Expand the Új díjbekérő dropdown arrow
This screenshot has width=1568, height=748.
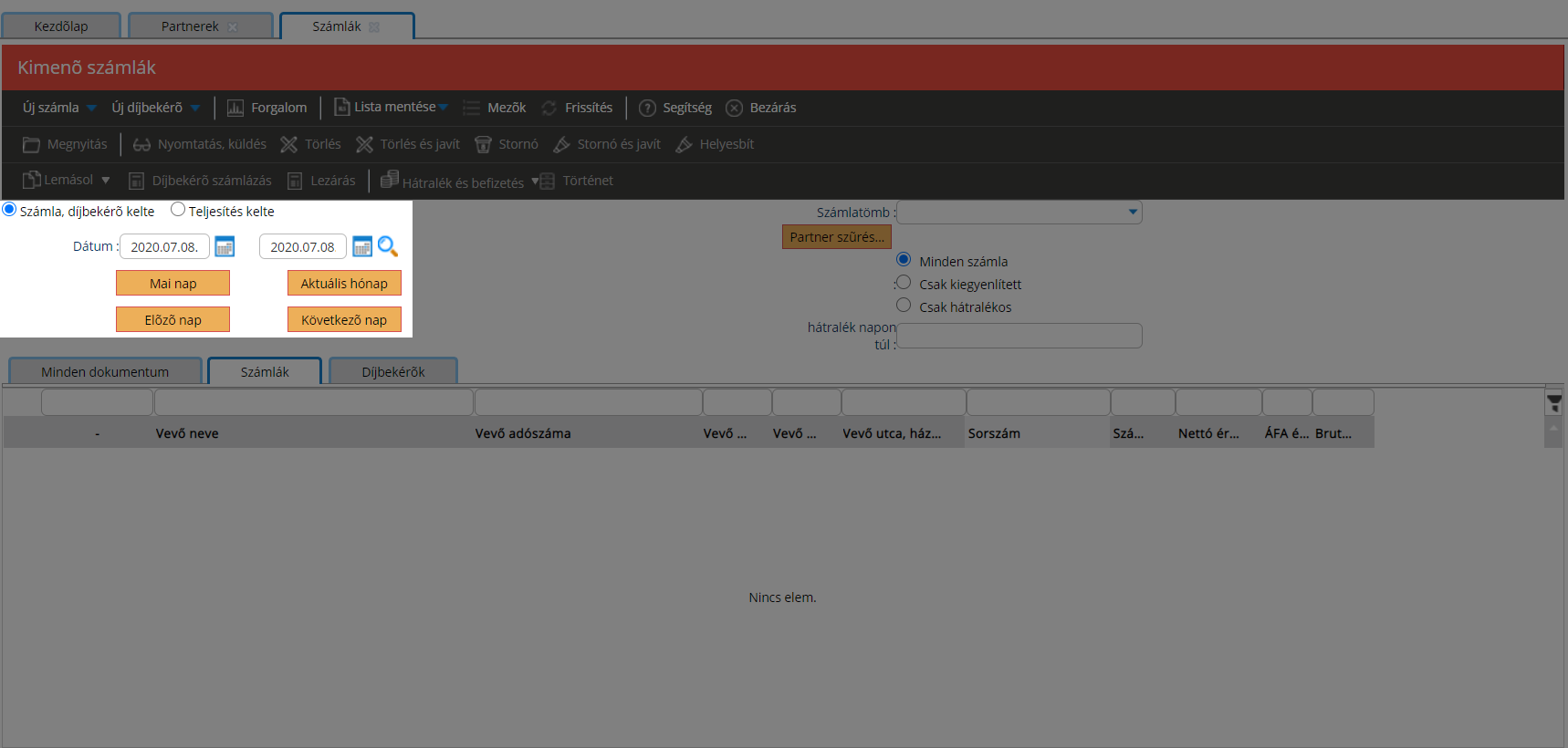point(195,108)
